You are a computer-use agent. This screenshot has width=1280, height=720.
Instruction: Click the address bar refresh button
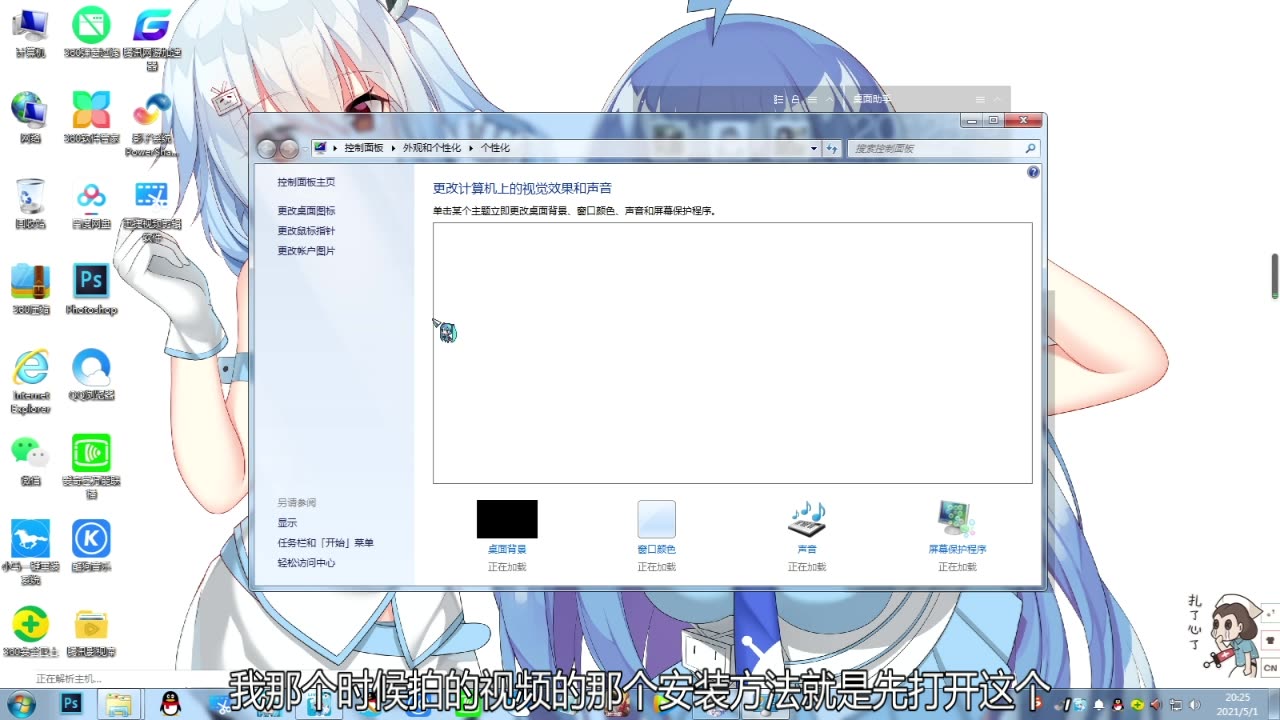[832, 148]
